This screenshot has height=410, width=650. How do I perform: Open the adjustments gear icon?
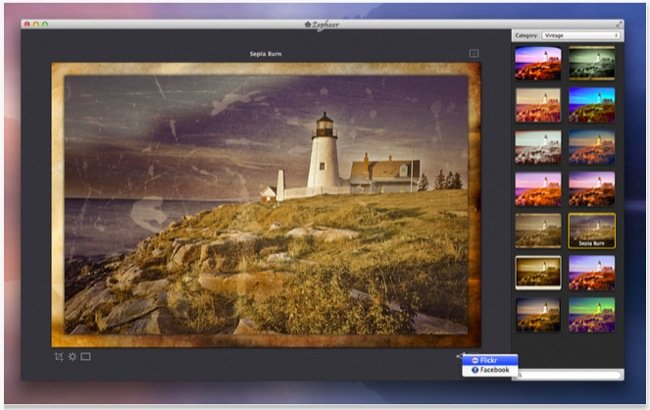[x=72, y=356]
